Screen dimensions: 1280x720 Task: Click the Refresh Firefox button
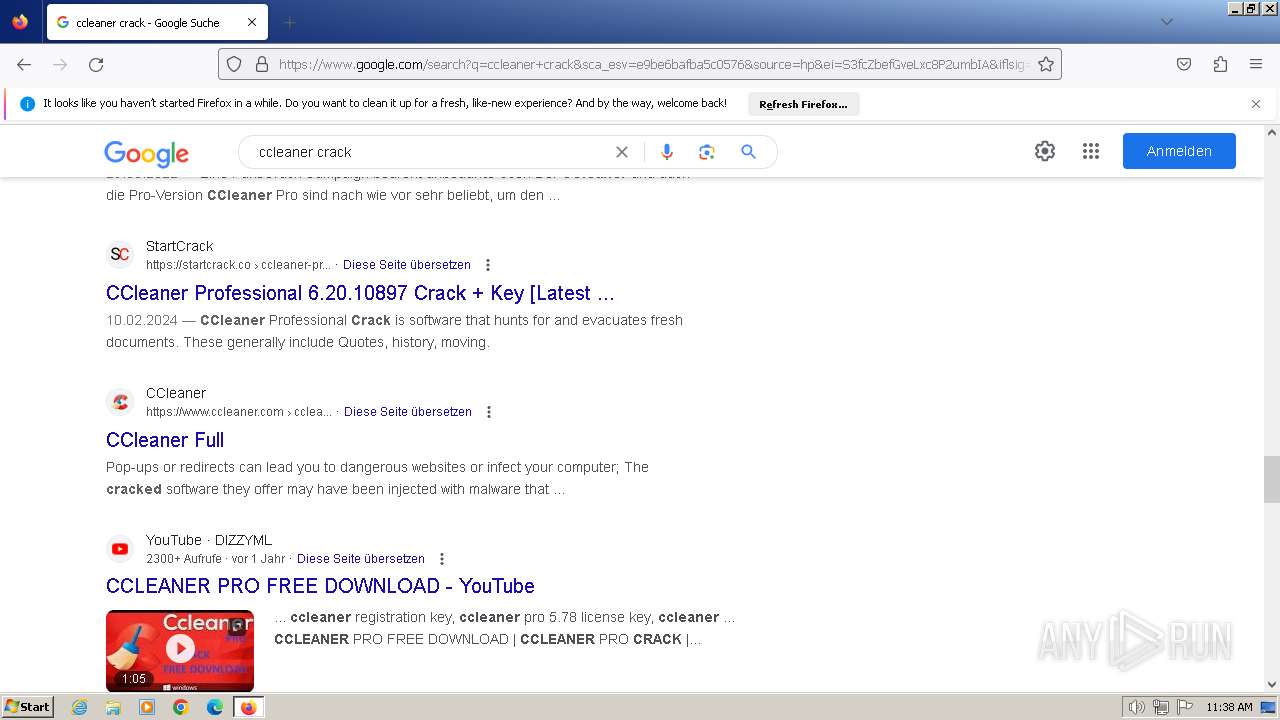coord(803,104)
